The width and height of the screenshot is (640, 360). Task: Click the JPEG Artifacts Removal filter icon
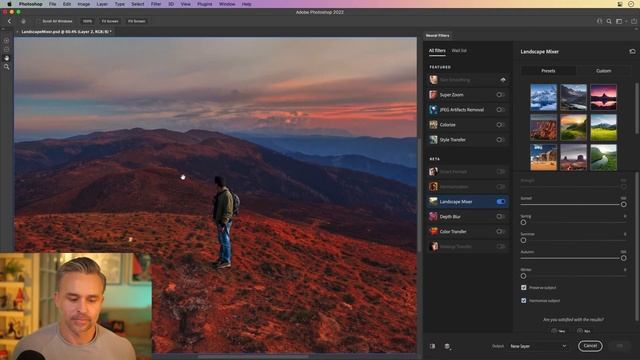pyautogui.click(x=433, y=109)
